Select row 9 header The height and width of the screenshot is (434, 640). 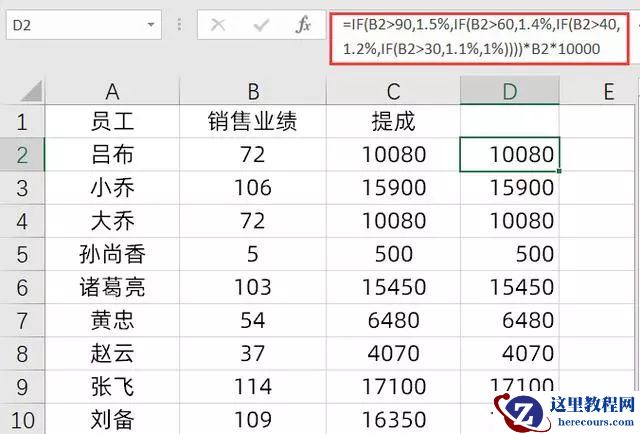tap(22, 387)
